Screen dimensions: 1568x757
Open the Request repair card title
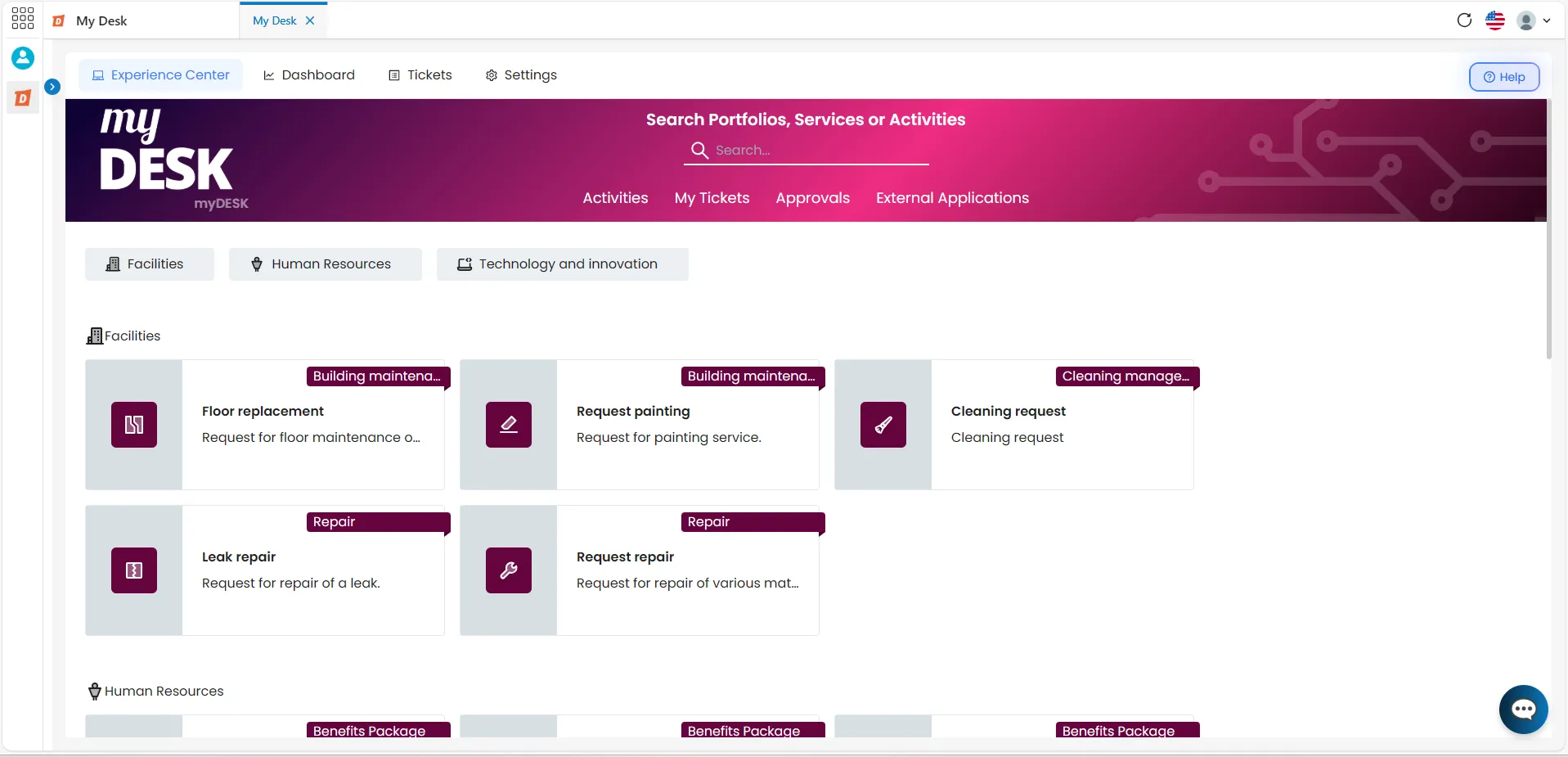(625, 556)
